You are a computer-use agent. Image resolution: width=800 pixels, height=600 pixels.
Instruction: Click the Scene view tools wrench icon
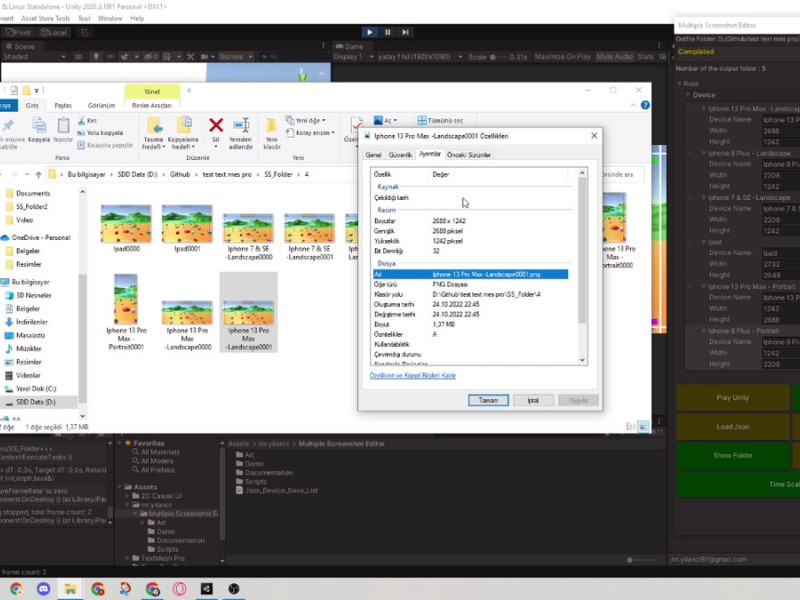(190, 57)
